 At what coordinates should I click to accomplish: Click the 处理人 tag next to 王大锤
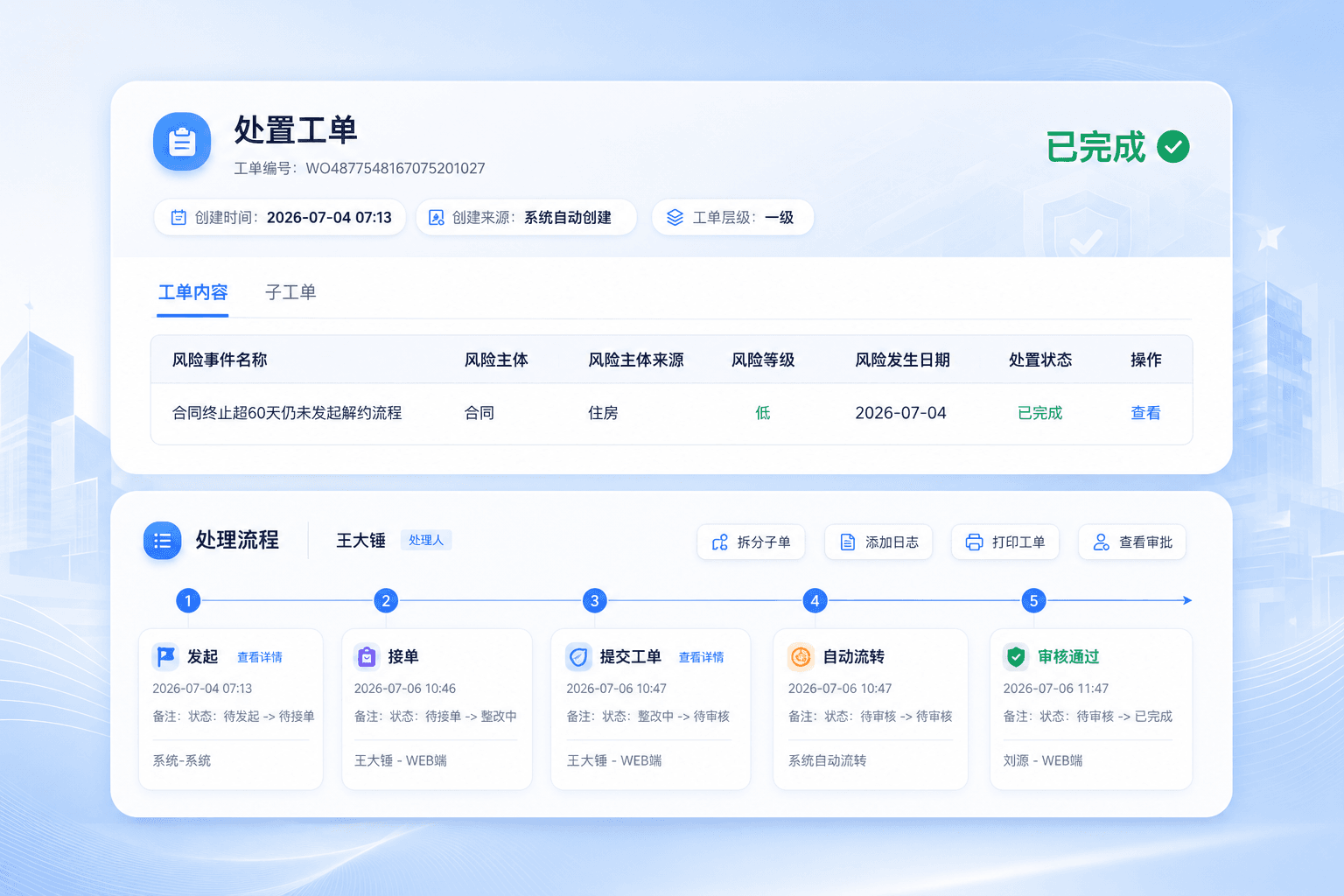tap(426, 540)
